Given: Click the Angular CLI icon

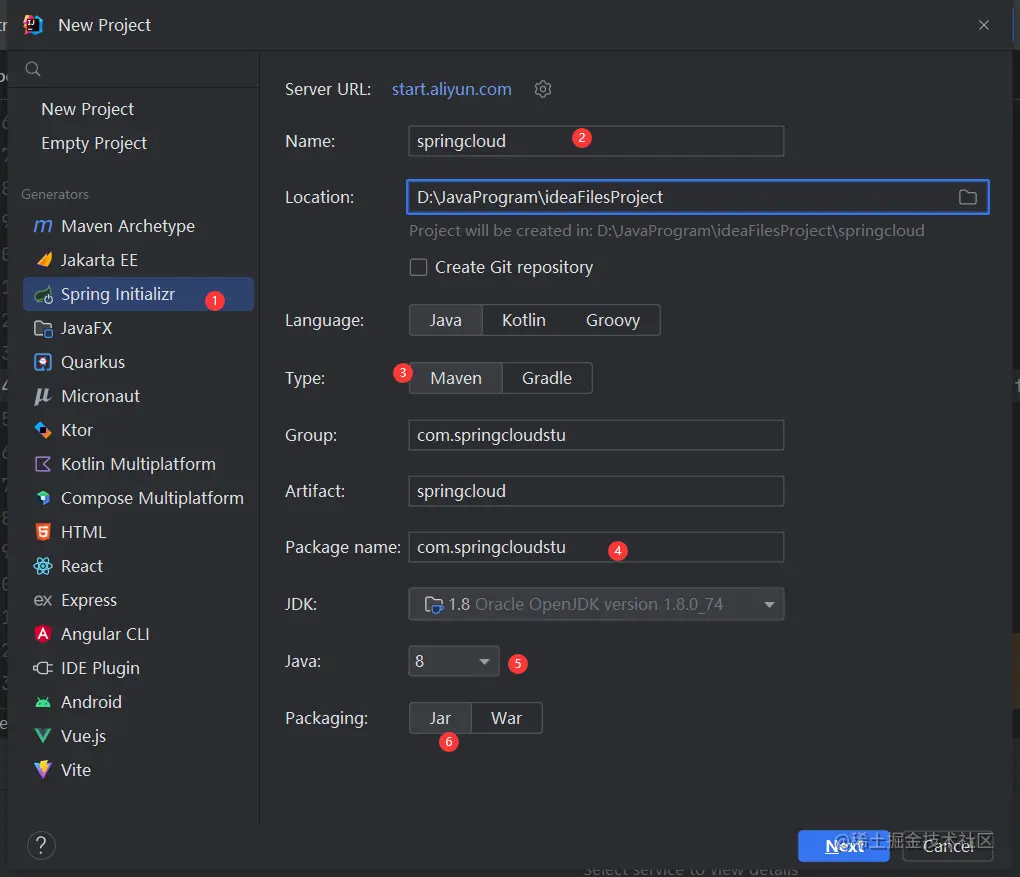Looking at the screenshot, I should [x=43, y=634].
